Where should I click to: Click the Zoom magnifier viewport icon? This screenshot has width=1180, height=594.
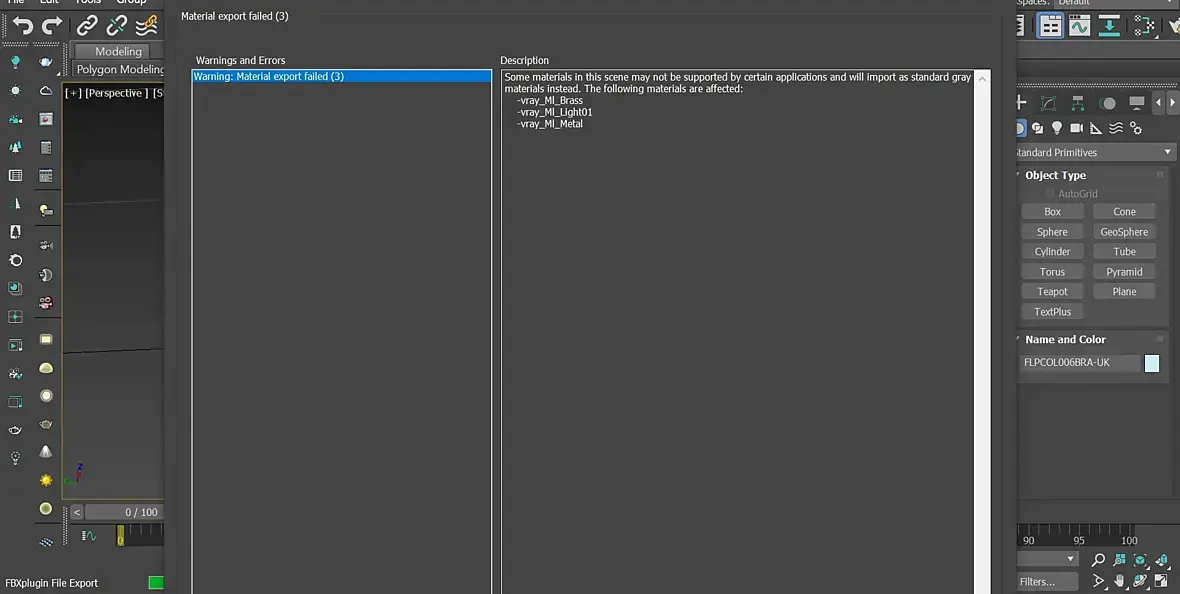pyautogui.click(x=1098, y=559)
